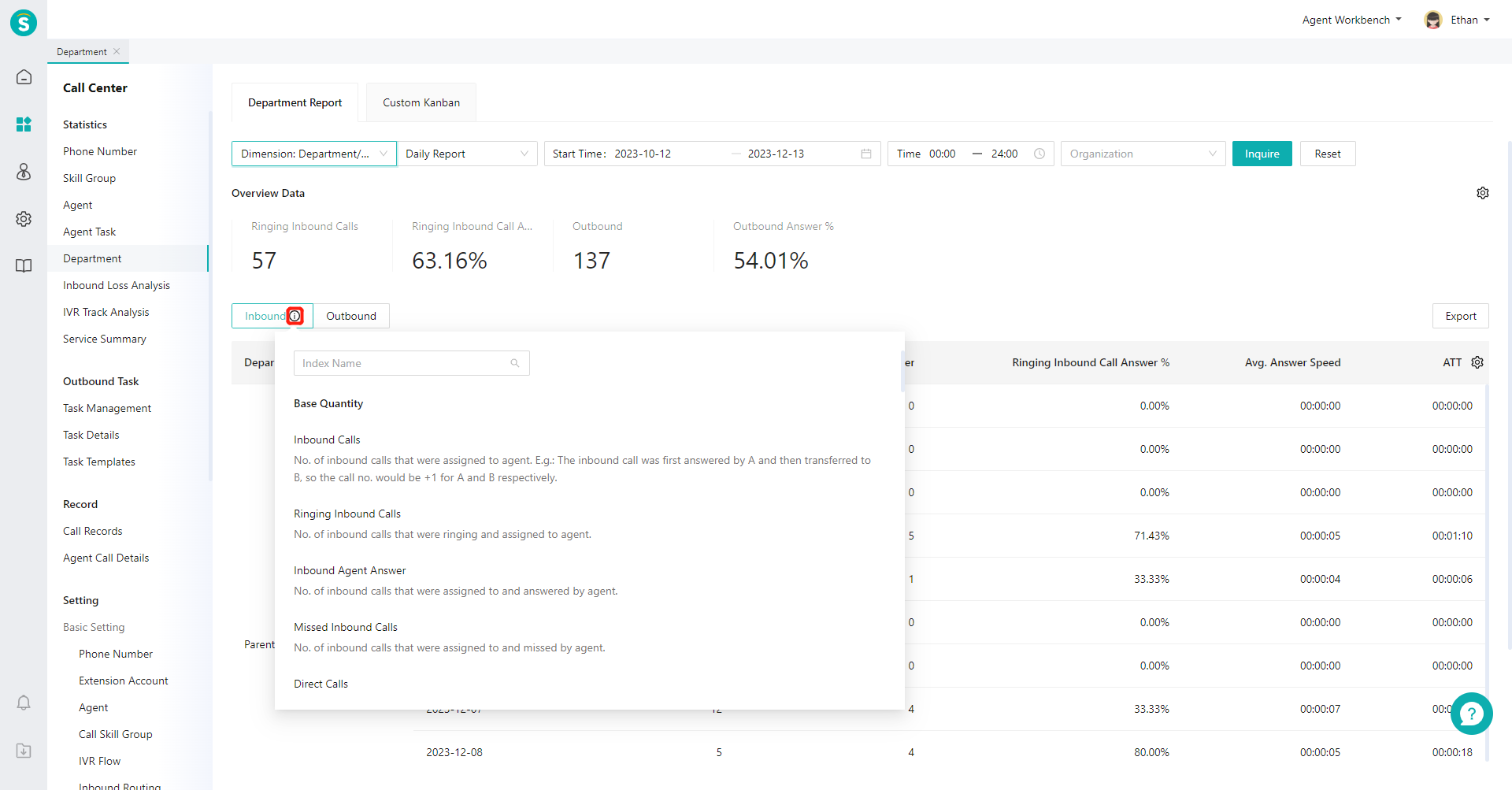Open Skill Group in sidebar

coord(89,178)
